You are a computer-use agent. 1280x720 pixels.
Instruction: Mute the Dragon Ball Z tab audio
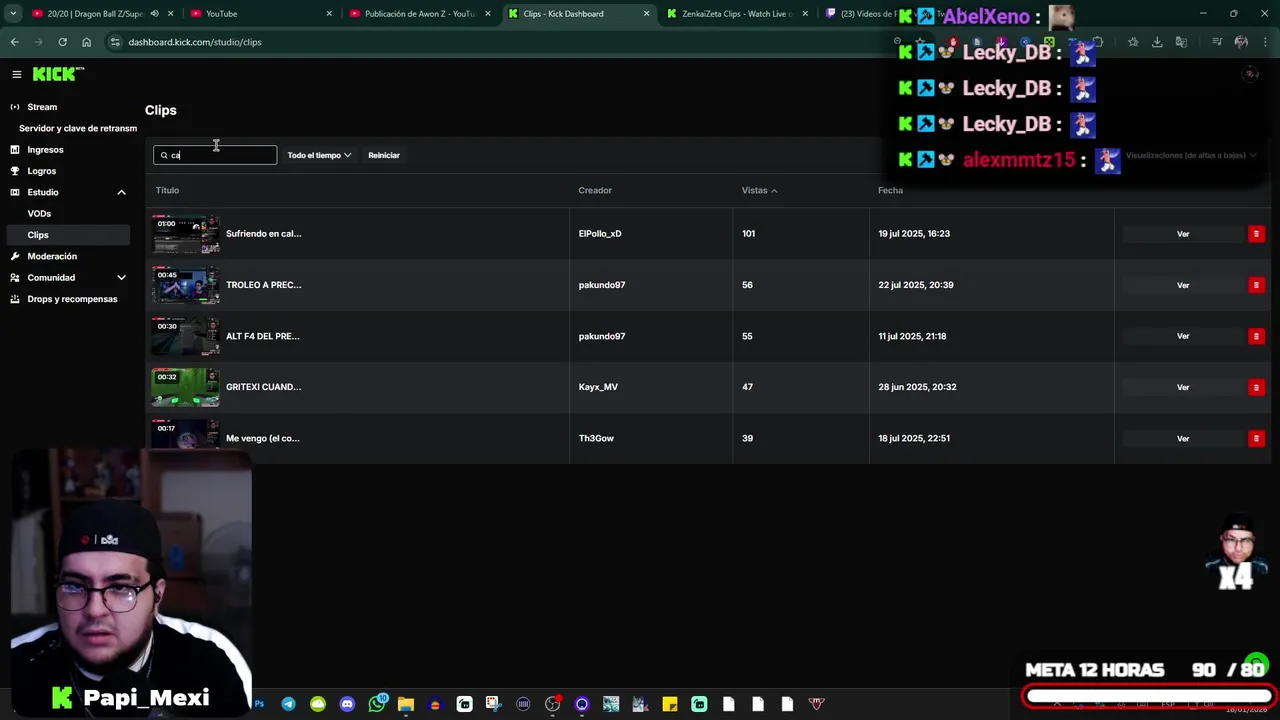click(x=154, y=14)
